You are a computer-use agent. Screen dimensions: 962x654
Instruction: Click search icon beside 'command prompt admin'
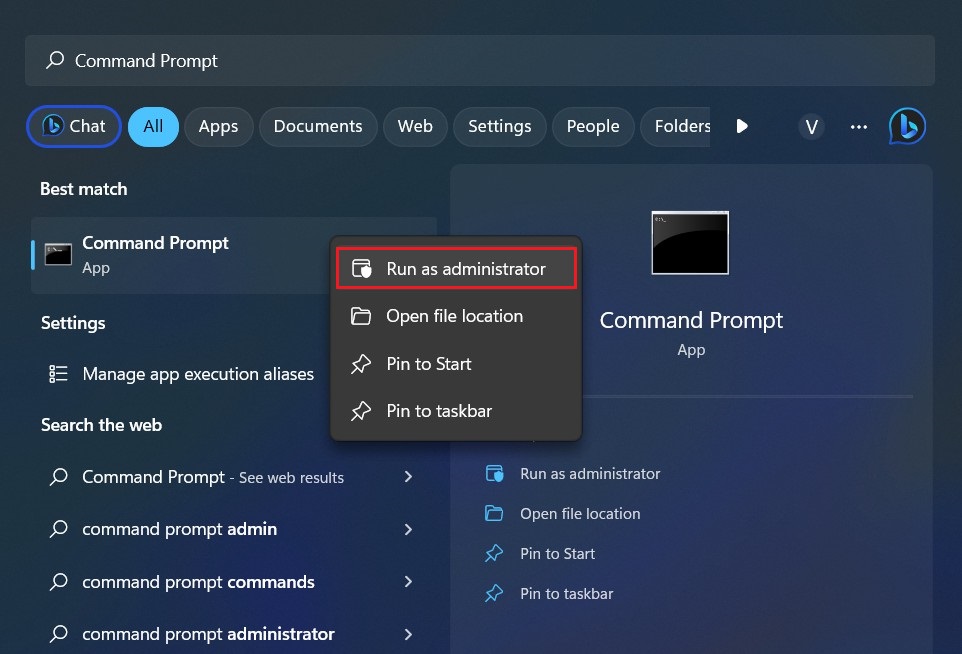59,529
